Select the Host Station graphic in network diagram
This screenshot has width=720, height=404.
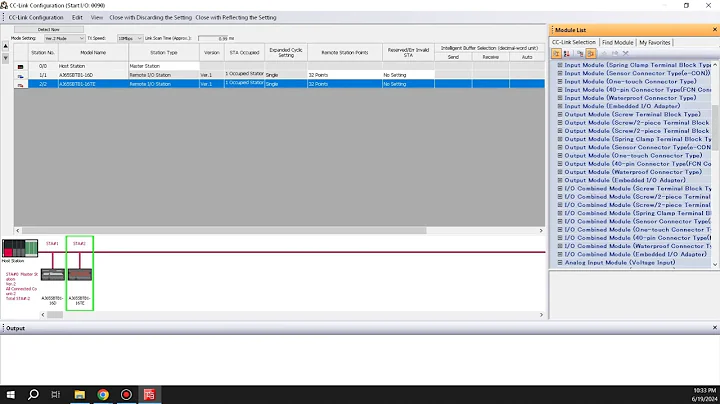tap(20, 248)
